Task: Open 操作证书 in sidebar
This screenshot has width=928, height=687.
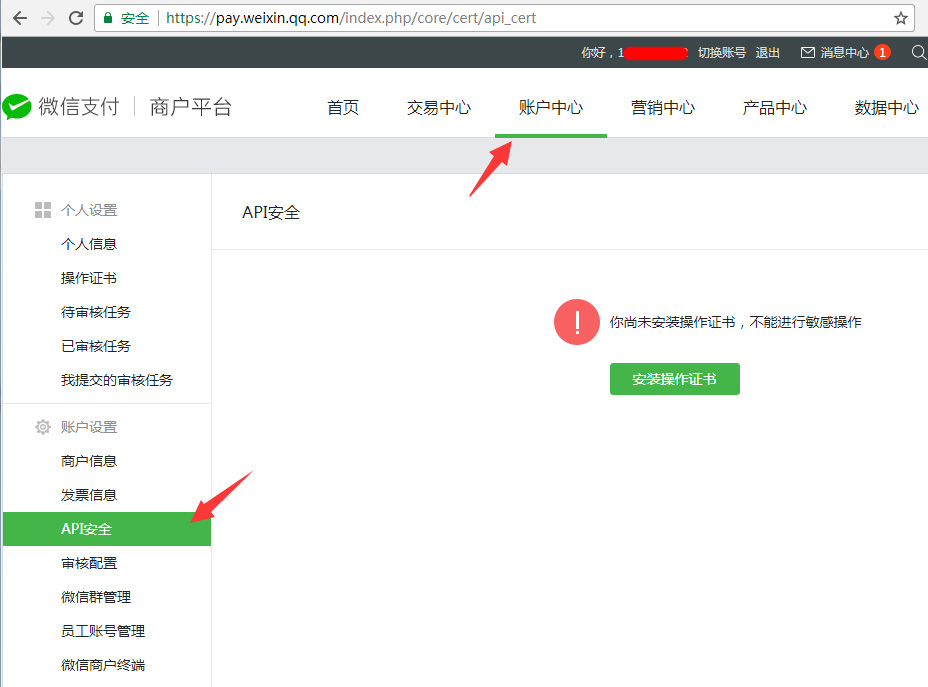Action: [89, 278]
